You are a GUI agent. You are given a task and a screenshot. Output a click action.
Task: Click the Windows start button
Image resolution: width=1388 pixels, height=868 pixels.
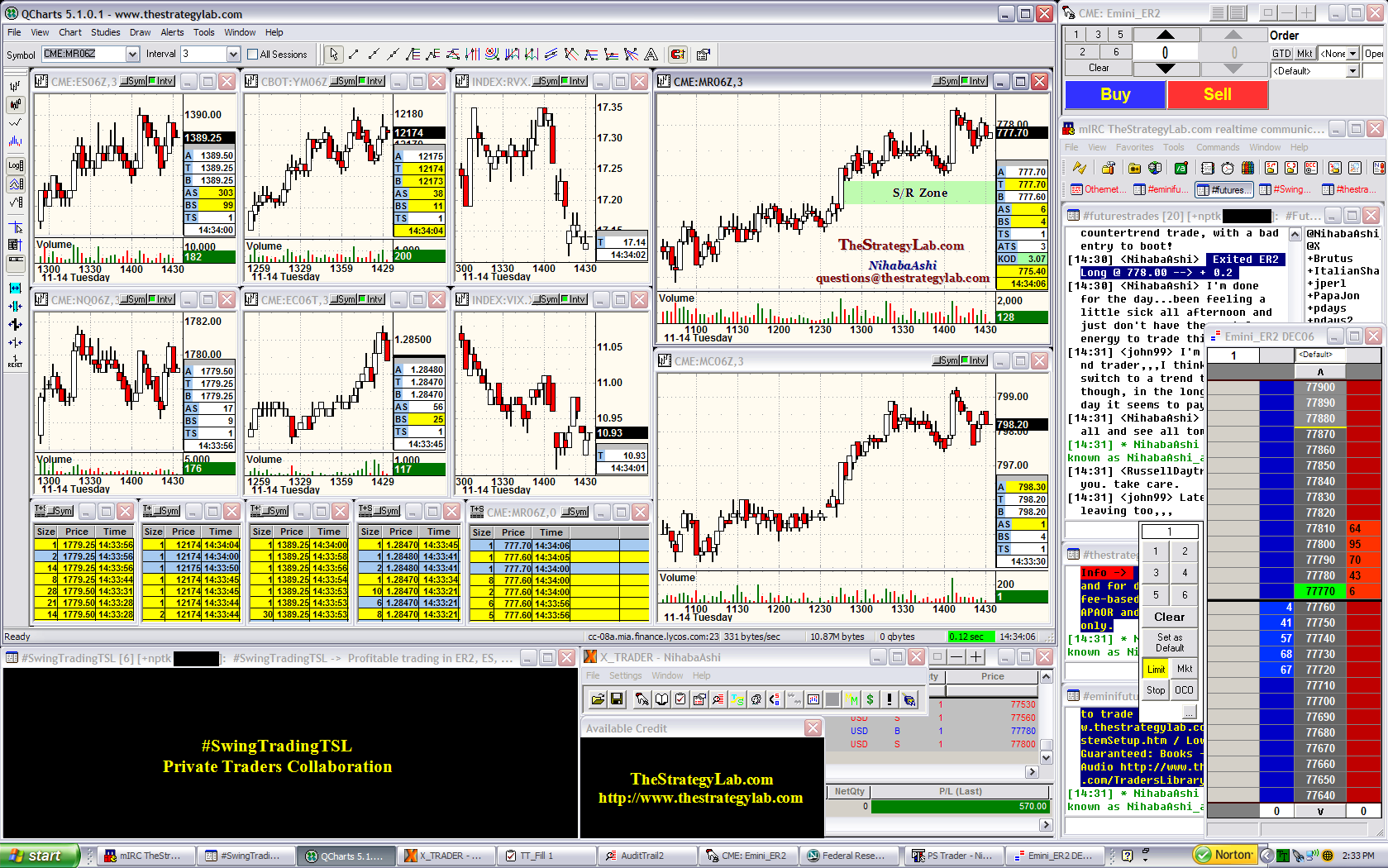(x=40, y=856)
